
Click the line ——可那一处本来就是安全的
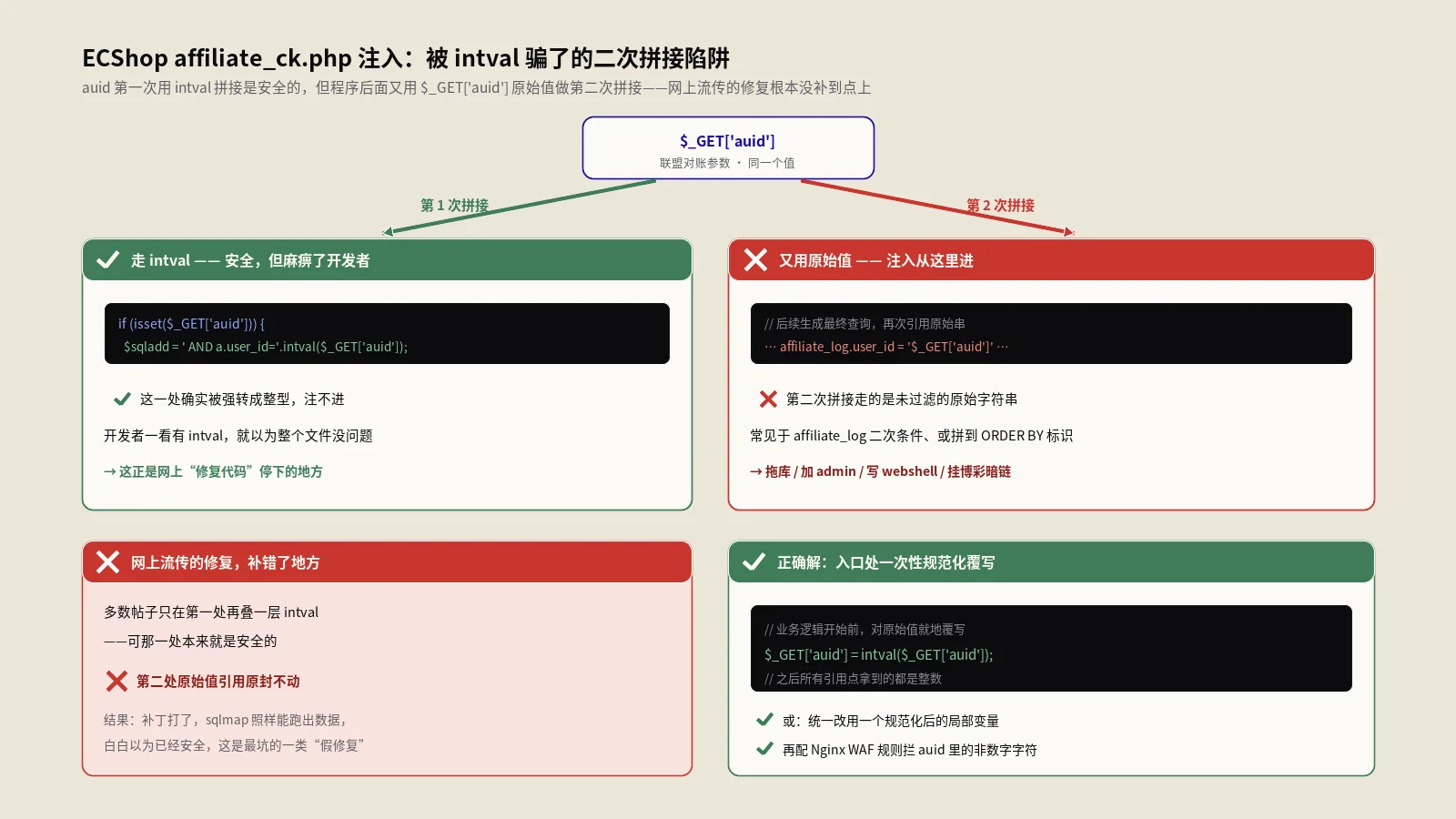point(190,642)
